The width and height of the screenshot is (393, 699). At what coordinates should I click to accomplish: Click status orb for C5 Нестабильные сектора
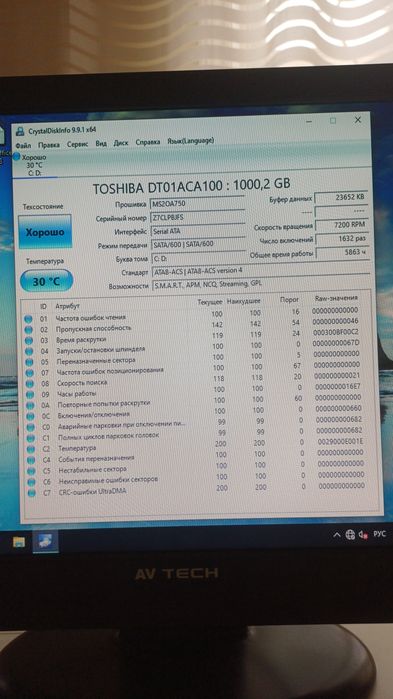point(31,471)
